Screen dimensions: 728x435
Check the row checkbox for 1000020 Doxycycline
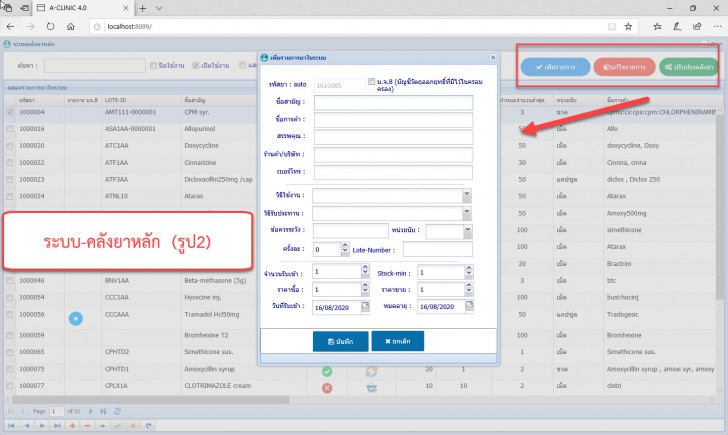(10, 145)
